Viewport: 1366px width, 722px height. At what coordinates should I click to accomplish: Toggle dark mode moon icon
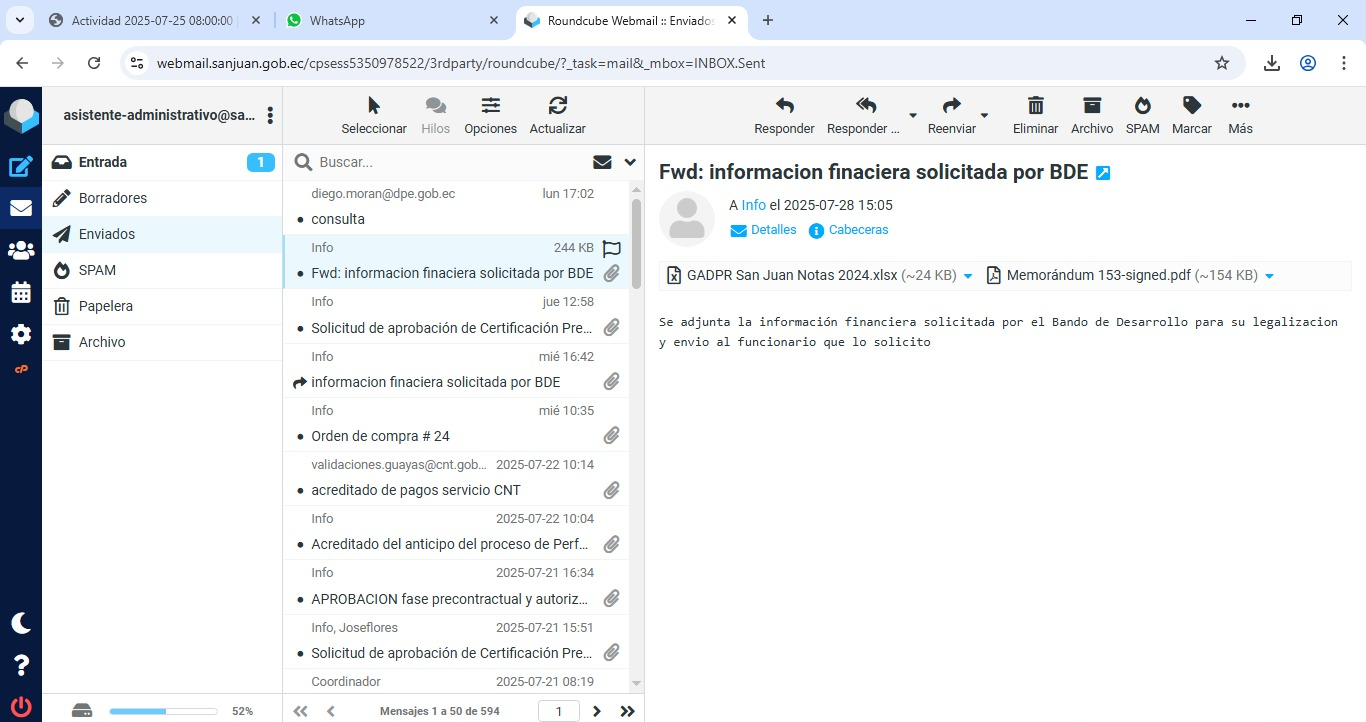pos(21,623)
